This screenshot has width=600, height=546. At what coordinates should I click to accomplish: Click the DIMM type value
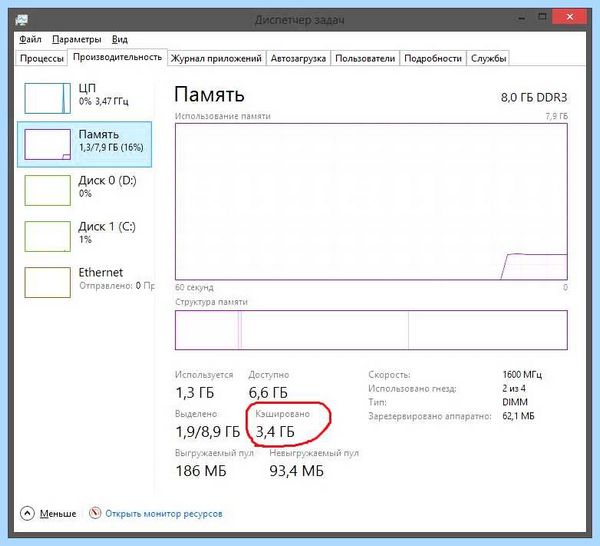coord(515,402)
